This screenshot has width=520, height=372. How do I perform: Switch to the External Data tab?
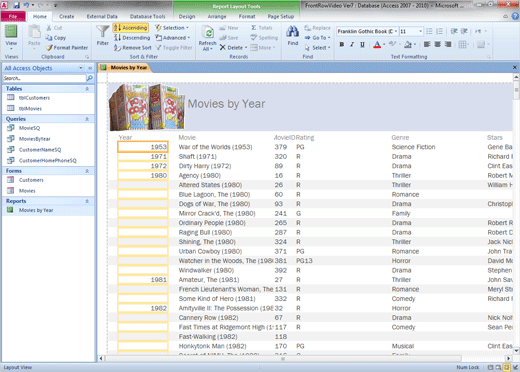(102, 16)
